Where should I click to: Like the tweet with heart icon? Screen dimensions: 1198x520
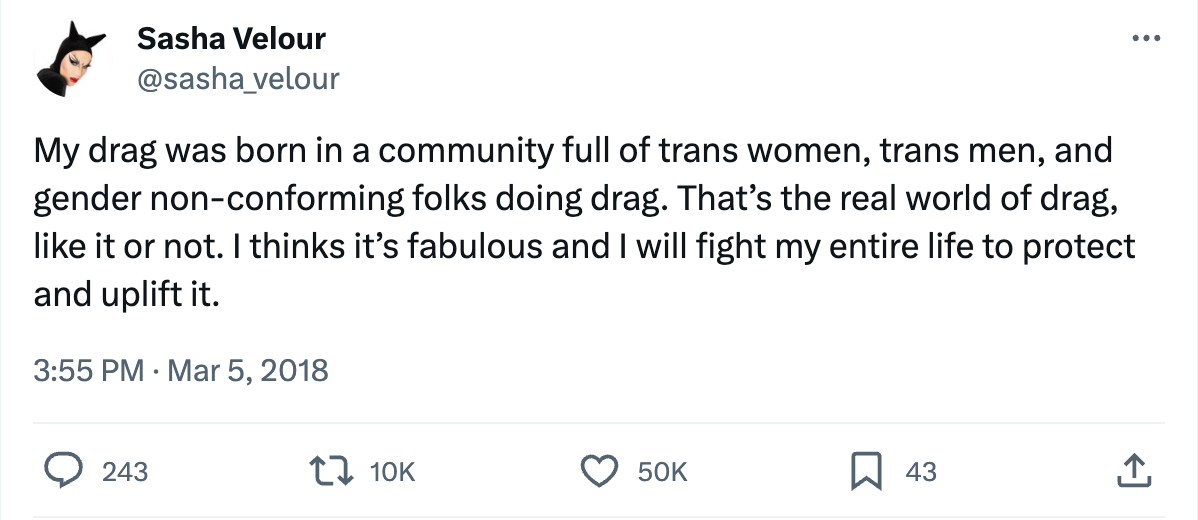click(x=600, y=471)
